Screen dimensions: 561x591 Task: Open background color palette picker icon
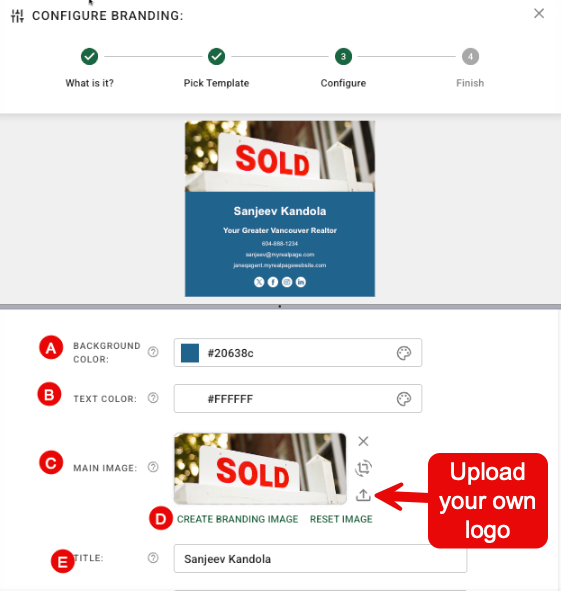click(404, 353)
